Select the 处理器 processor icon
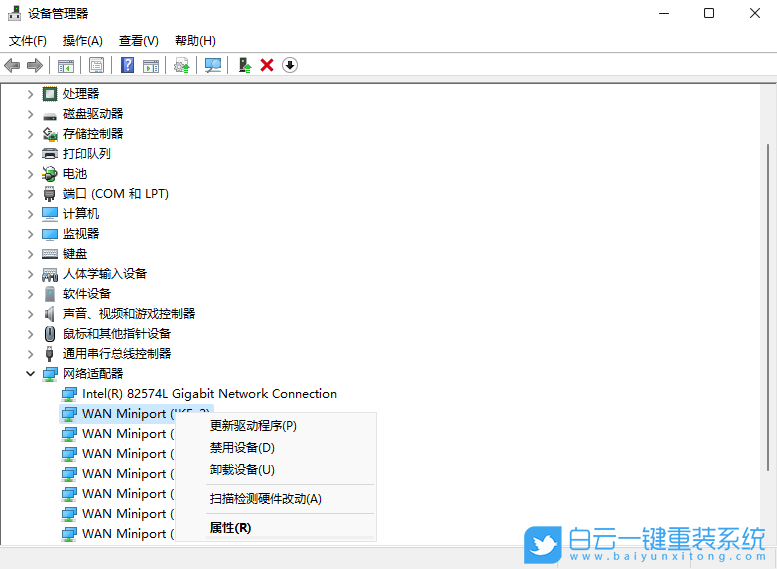This screenshot has height=569, width=777. 50,94
